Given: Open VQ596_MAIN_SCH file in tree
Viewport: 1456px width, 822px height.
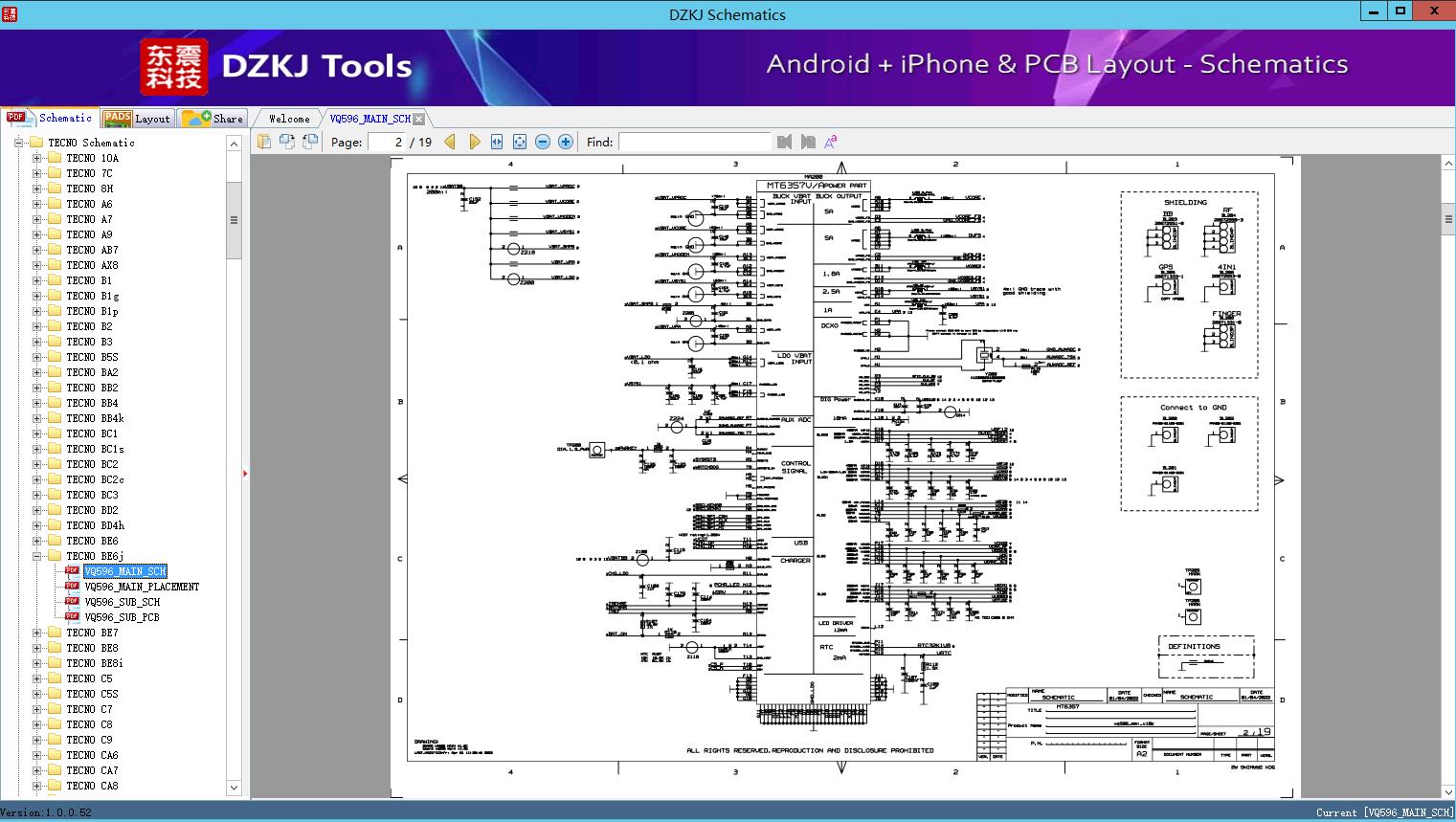Looking at the screenshot, I should click(x=125, y=571).
